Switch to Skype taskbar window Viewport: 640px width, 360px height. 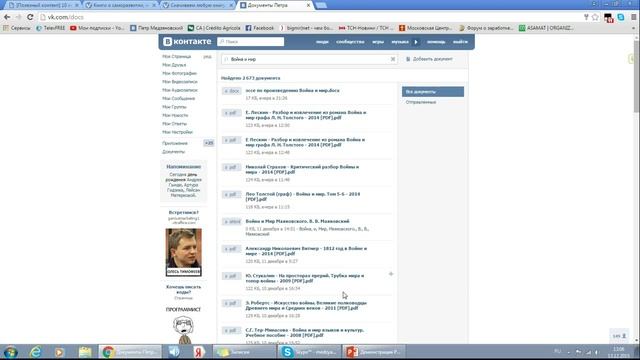(x=309, y=352)
